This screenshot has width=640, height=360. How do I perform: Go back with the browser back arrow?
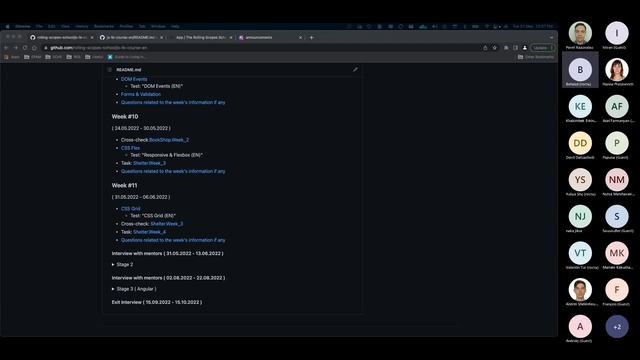coord(6,48)
